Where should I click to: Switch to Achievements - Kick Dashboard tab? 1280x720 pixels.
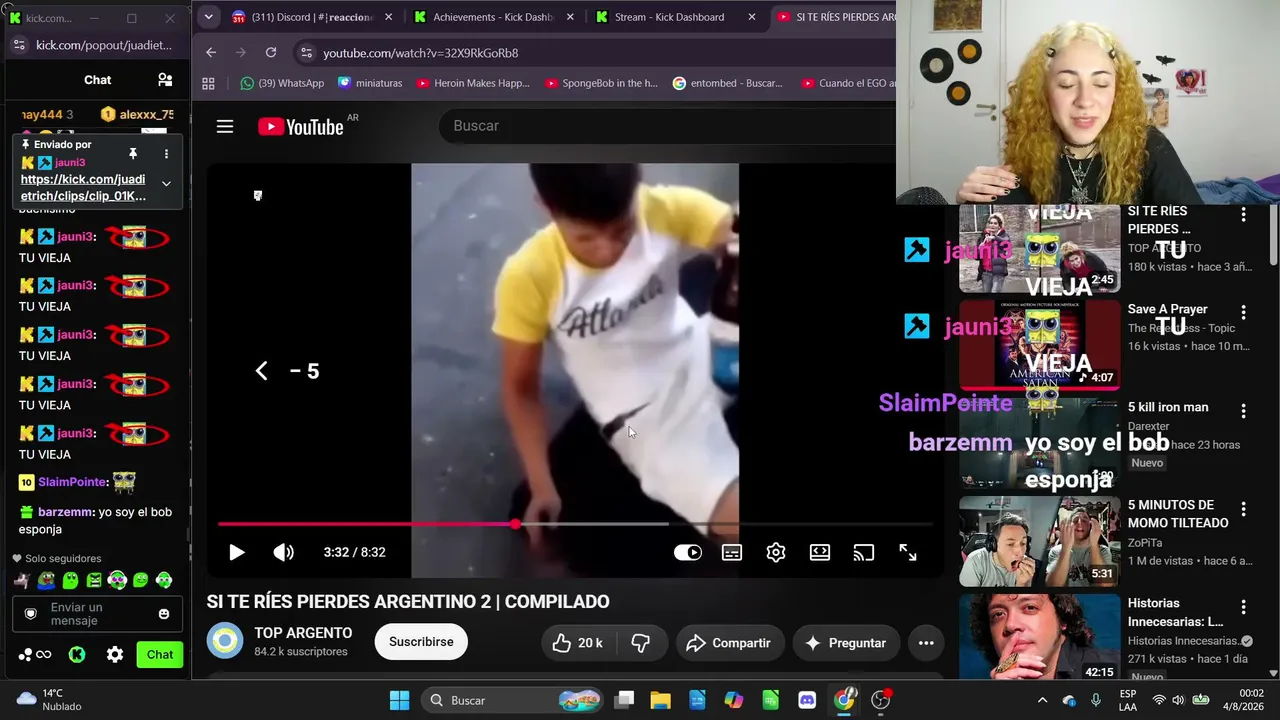[493, 17]
